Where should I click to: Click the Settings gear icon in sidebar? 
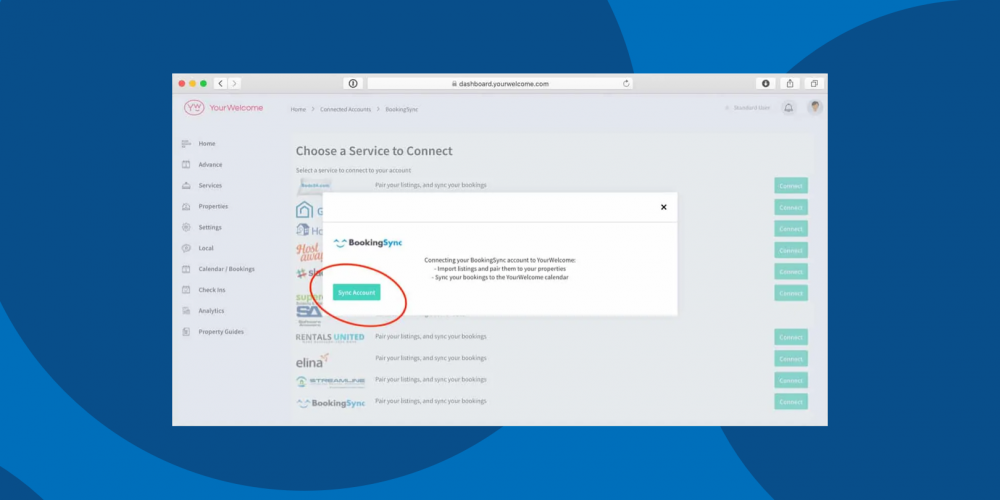[x=186, y=228]
